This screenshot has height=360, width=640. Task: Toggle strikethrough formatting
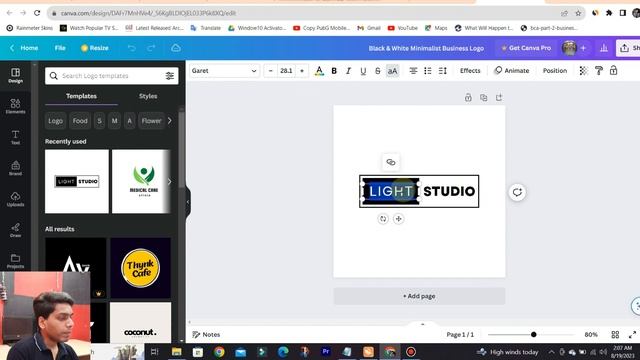[378, 71]
